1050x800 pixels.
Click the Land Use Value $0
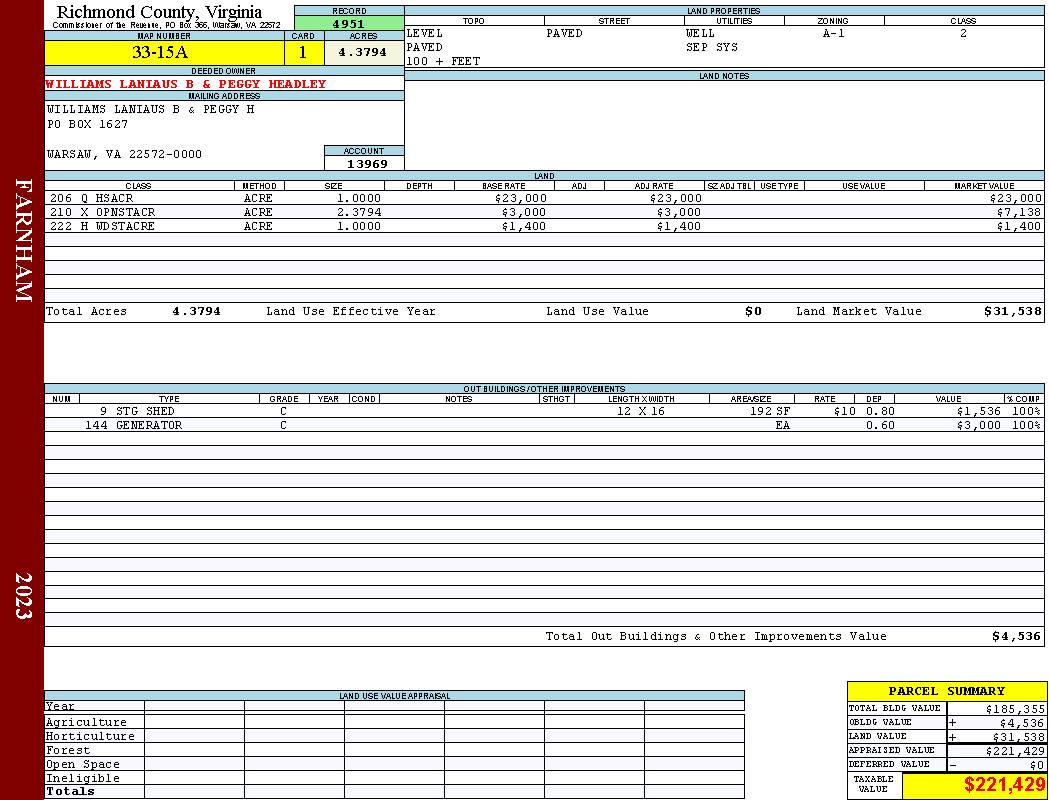pos(753,311)
